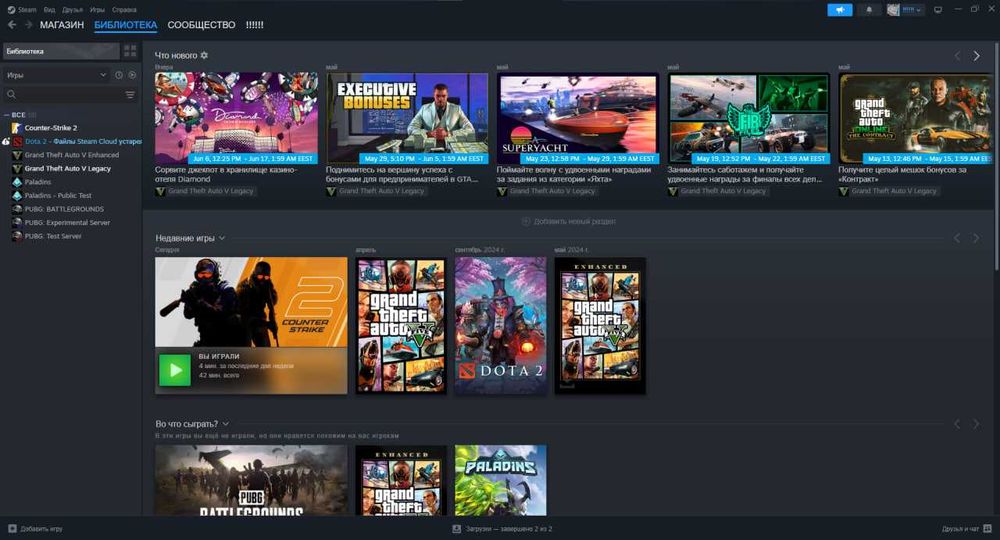Image resolution: width=1000 pixels, height=540 pixels.
Task: Open the notifications bell
Action: tap(869, 10)
